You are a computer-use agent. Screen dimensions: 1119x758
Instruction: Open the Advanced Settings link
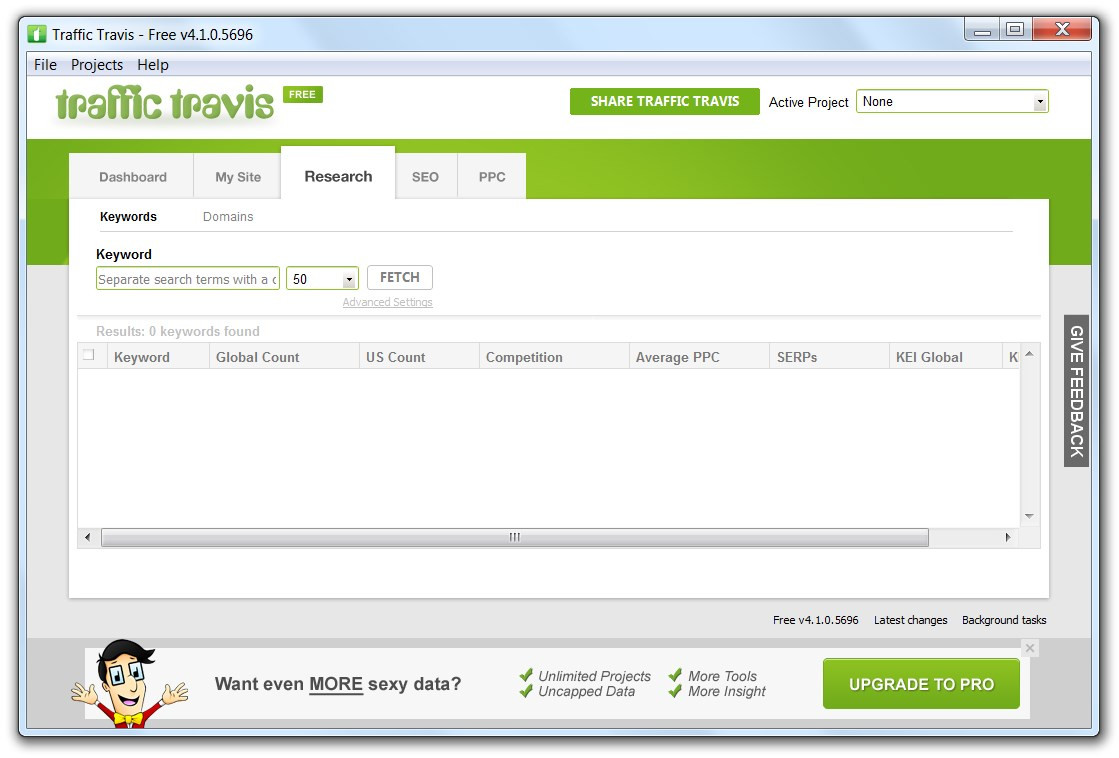point(388,302)
